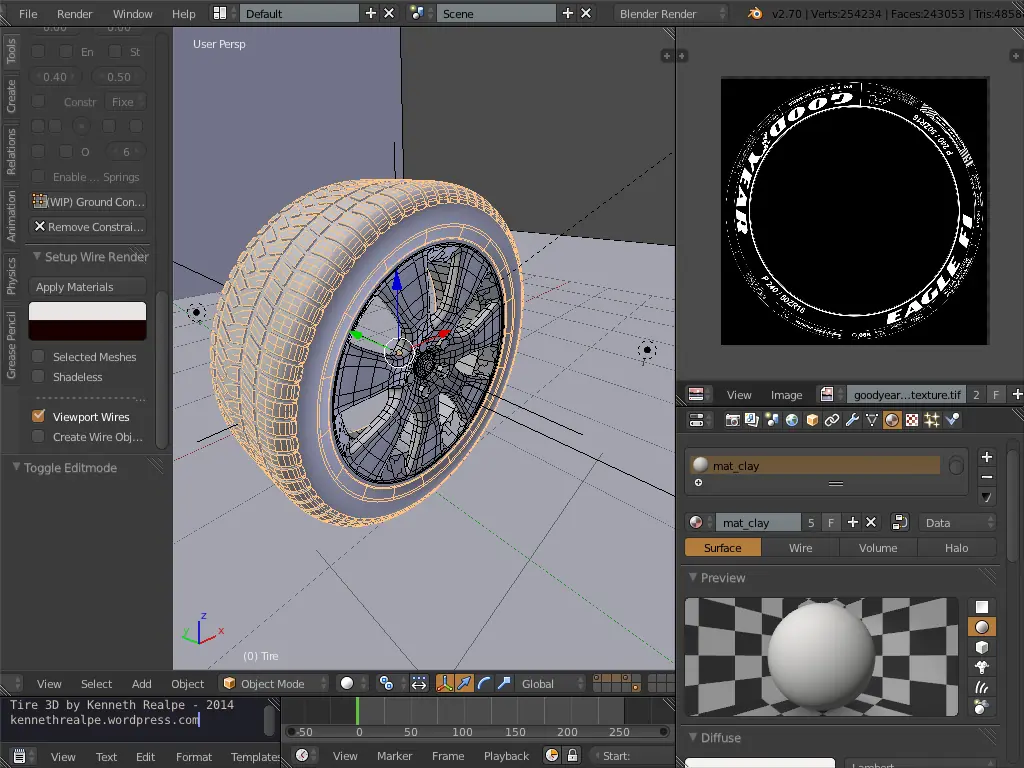Open the timeline Playback menu

[x=506, y=756]
